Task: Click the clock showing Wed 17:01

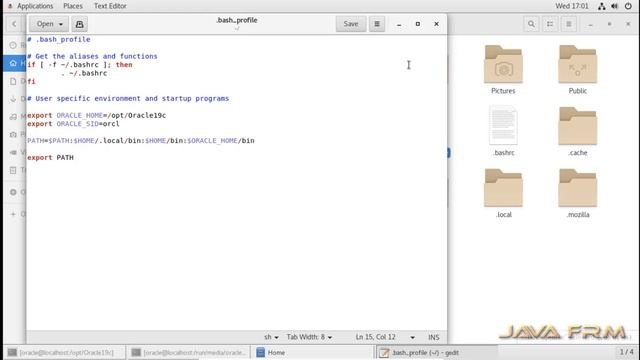Action: pyautogui.click(x=572, y=6)
